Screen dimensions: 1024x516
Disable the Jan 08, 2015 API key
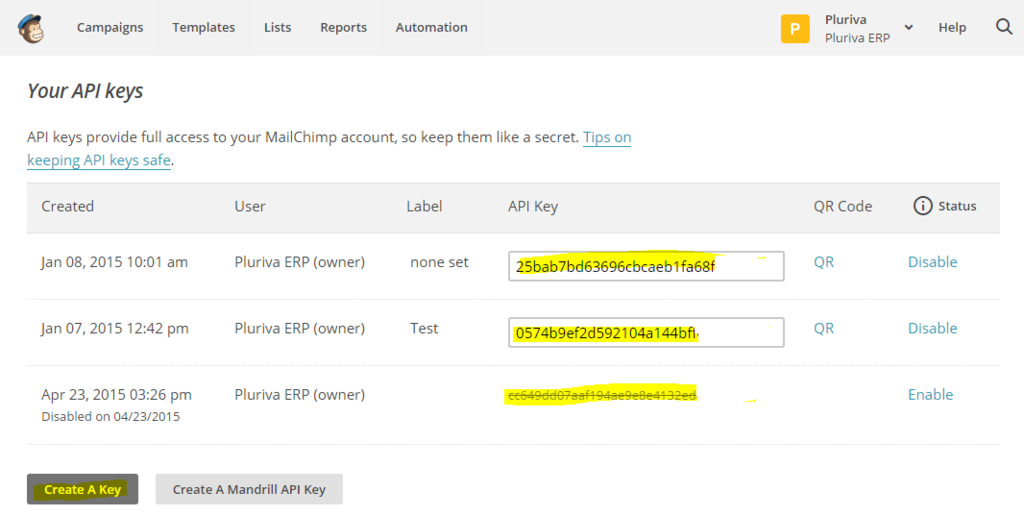[x=932, y=262]
